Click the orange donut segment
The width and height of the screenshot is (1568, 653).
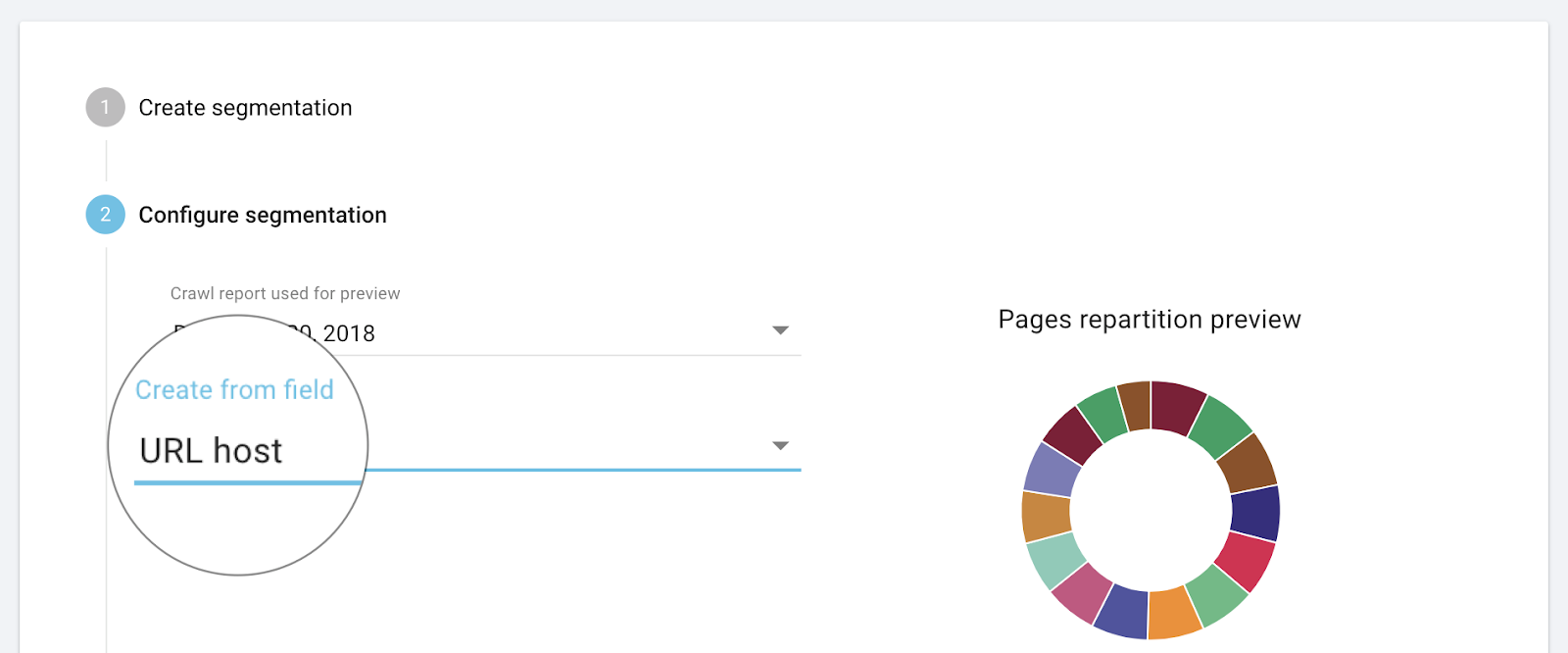(1173, 614)
